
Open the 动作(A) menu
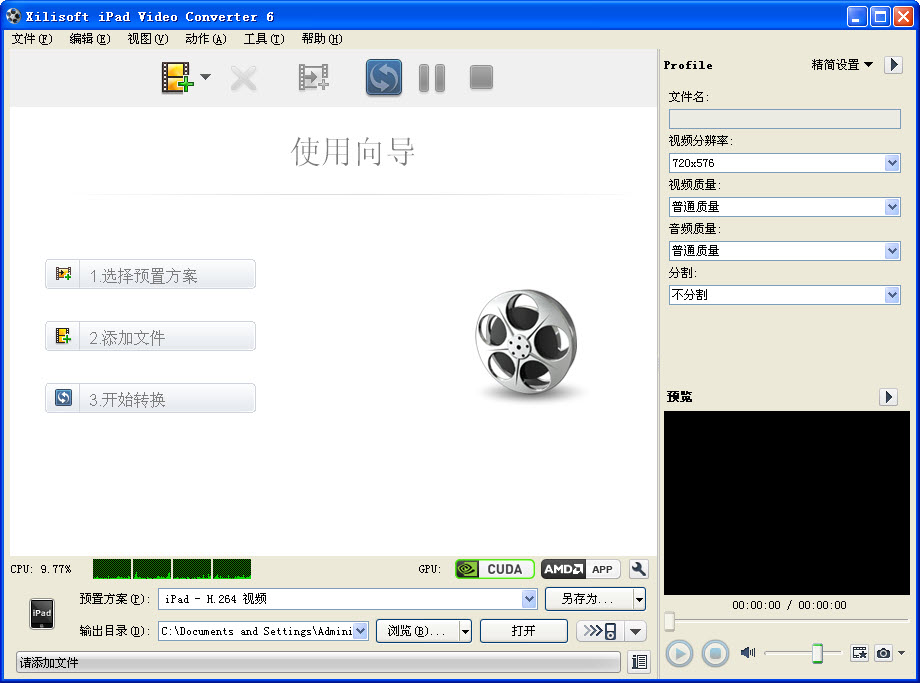coord(205,39)
